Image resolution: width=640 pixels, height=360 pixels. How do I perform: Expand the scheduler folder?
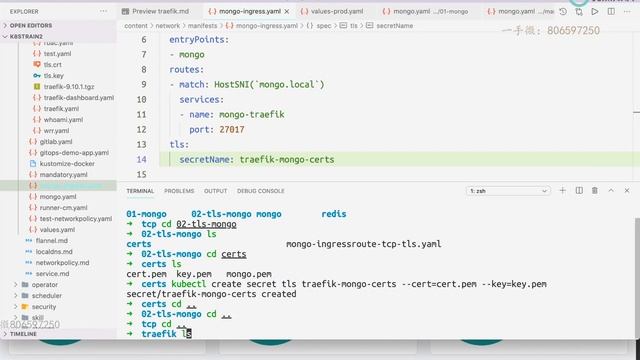click(47, 296)
